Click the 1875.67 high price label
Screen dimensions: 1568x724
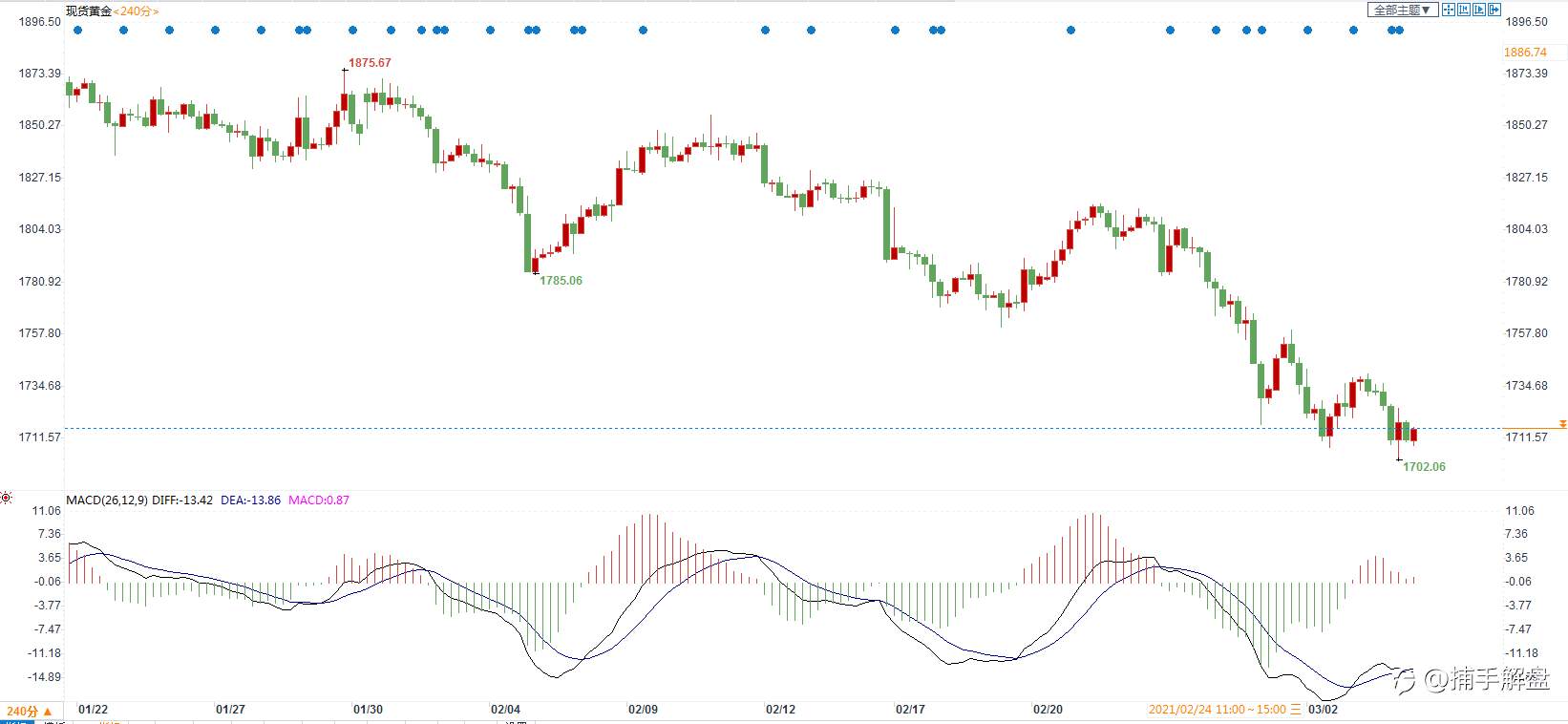[x=370, y=63]
